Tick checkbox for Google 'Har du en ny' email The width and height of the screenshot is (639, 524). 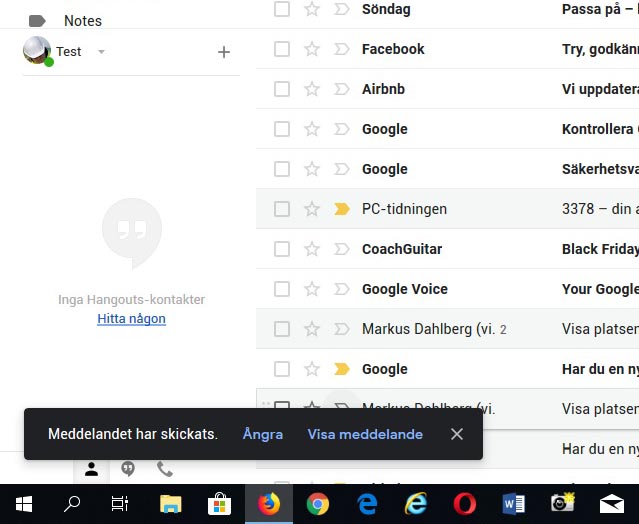(x=282, y=369)
